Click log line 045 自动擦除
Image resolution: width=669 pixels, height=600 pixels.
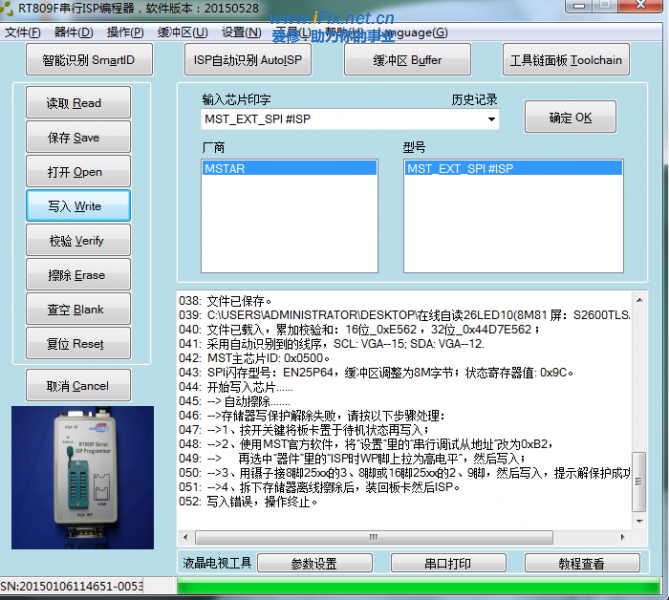tap(234, 401)
